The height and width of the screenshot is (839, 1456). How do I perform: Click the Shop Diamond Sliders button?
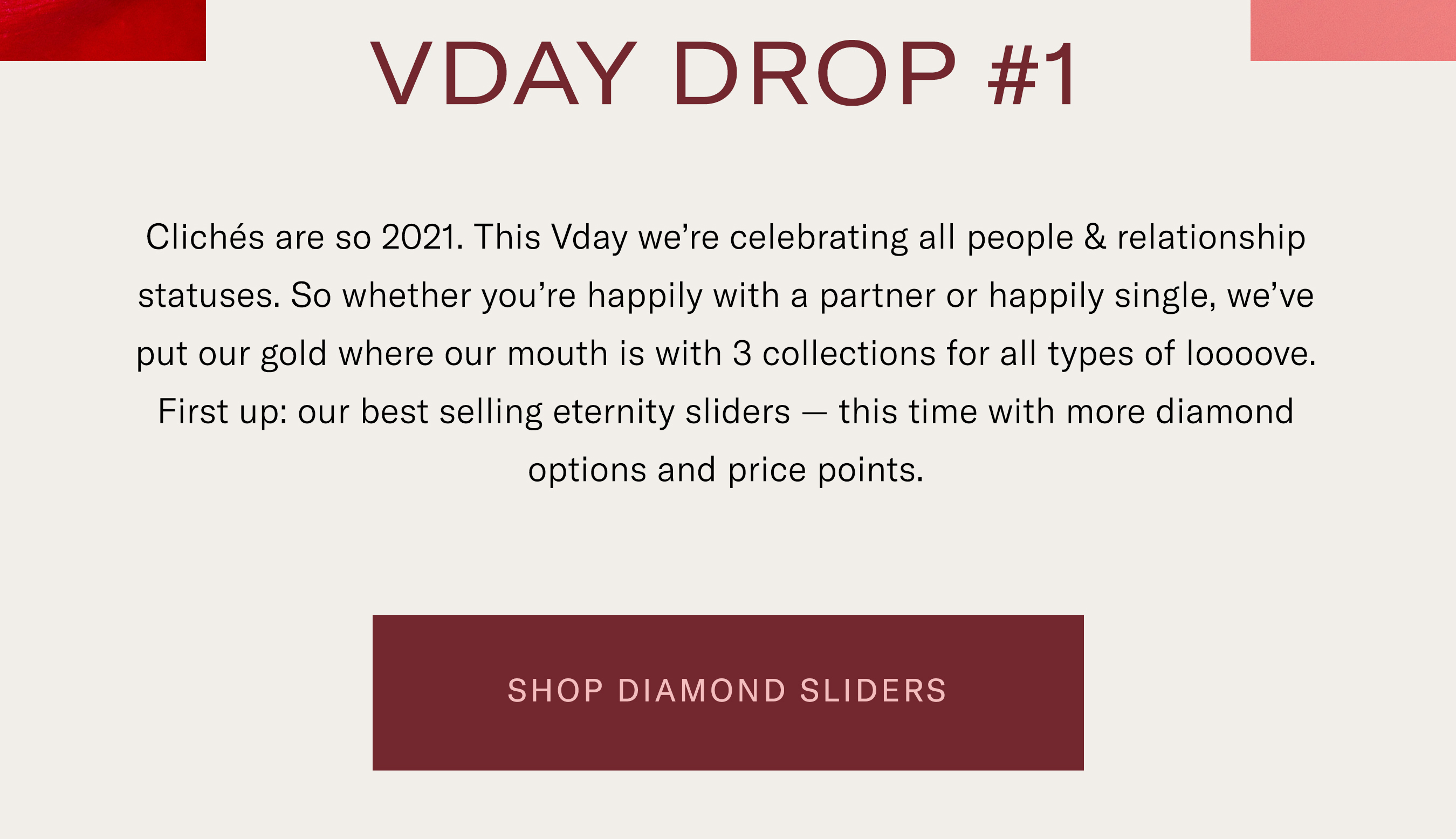tap(727, 692)
